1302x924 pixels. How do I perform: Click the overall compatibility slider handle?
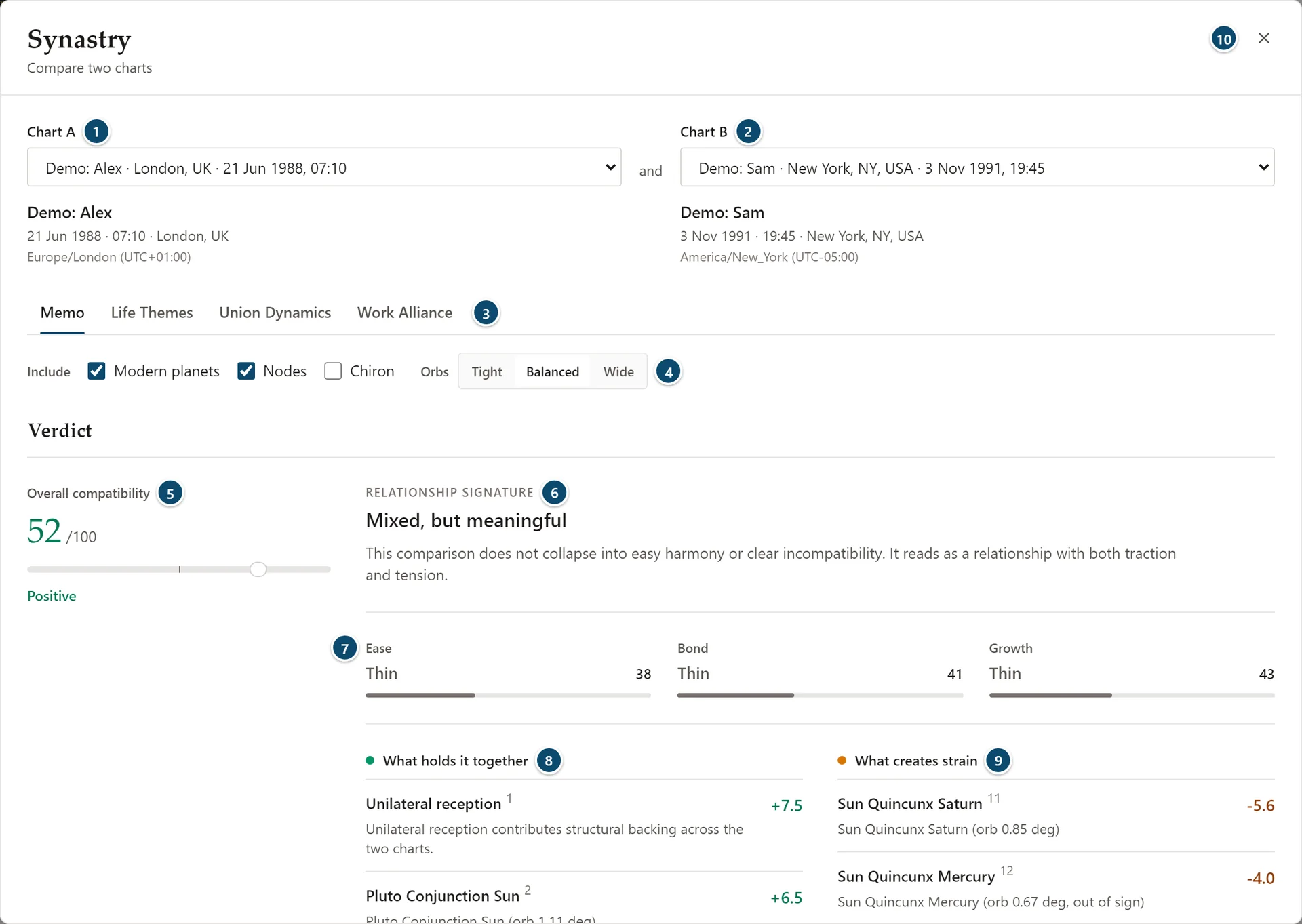(x=258, y=569)
